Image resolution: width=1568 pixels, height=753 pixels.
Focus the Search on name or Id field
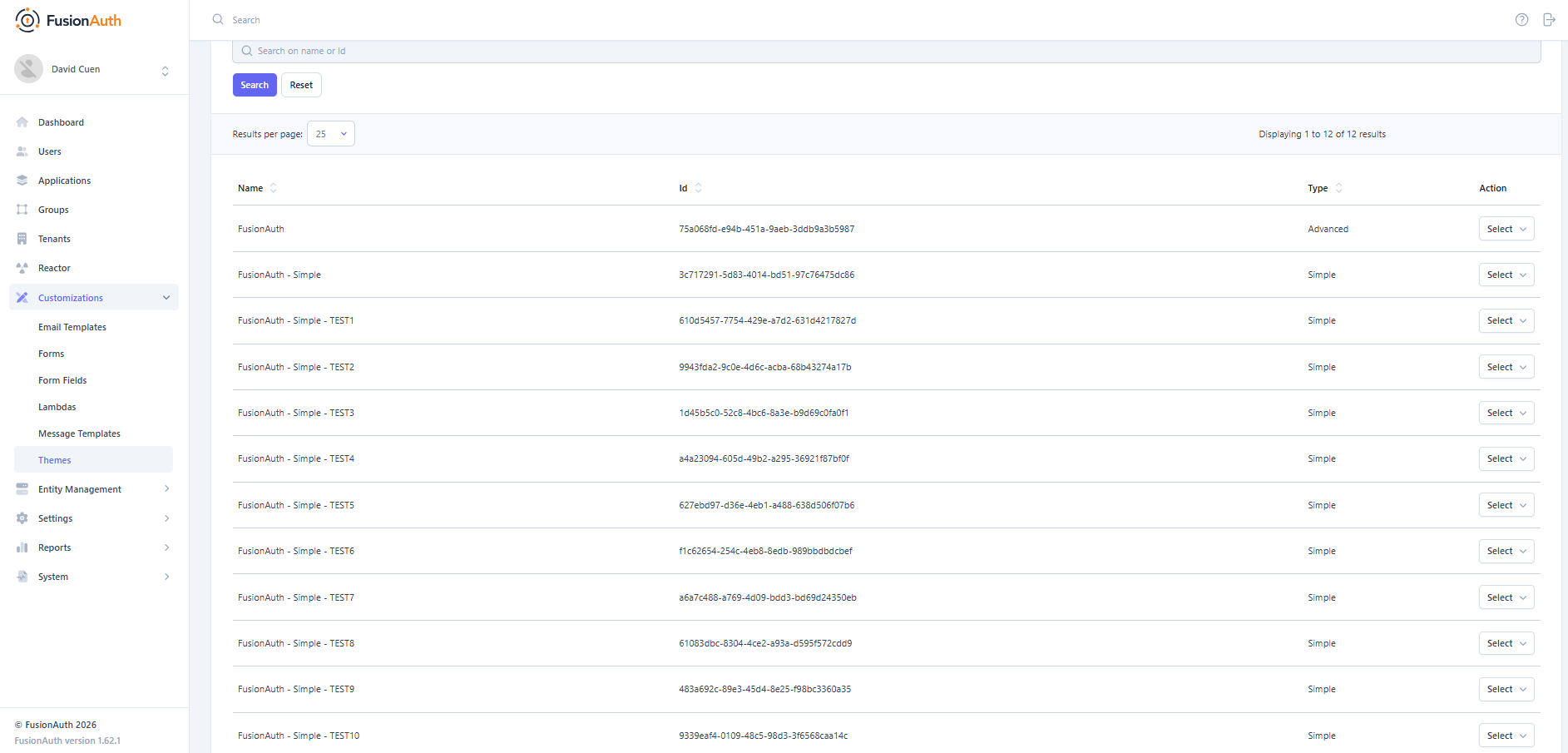[x=886, y=51]
